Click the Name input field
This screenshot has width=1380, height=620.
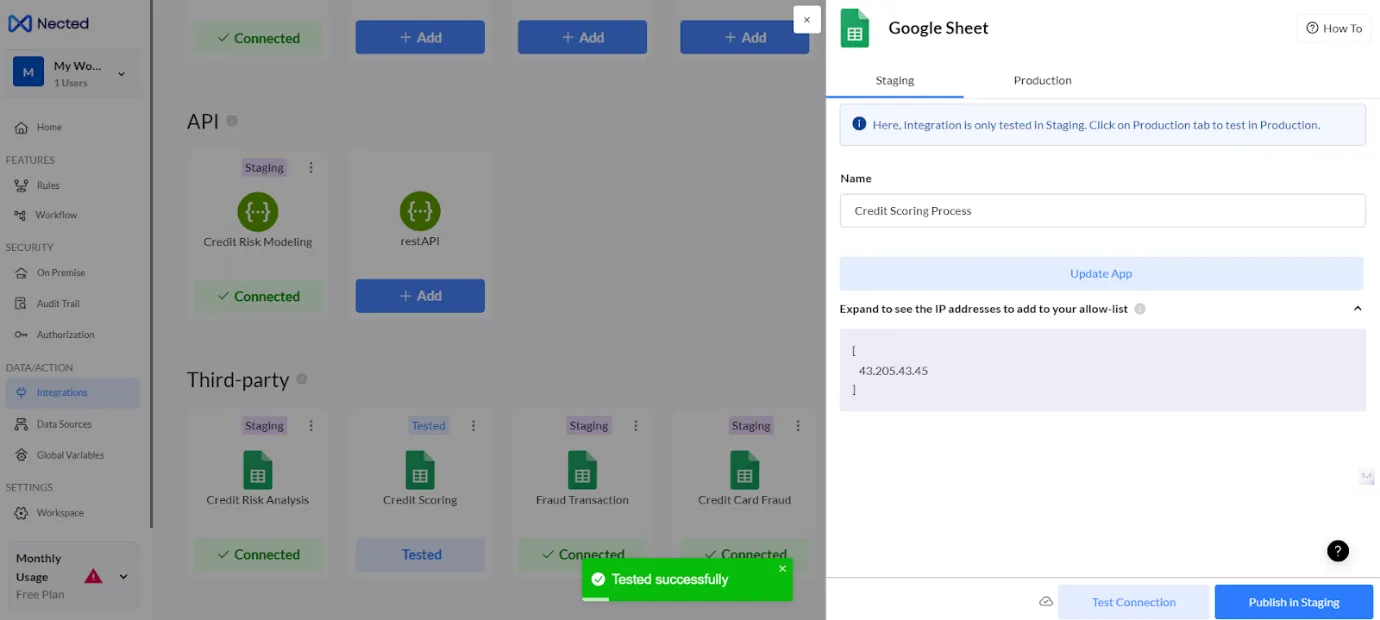tap(1102, 211)
